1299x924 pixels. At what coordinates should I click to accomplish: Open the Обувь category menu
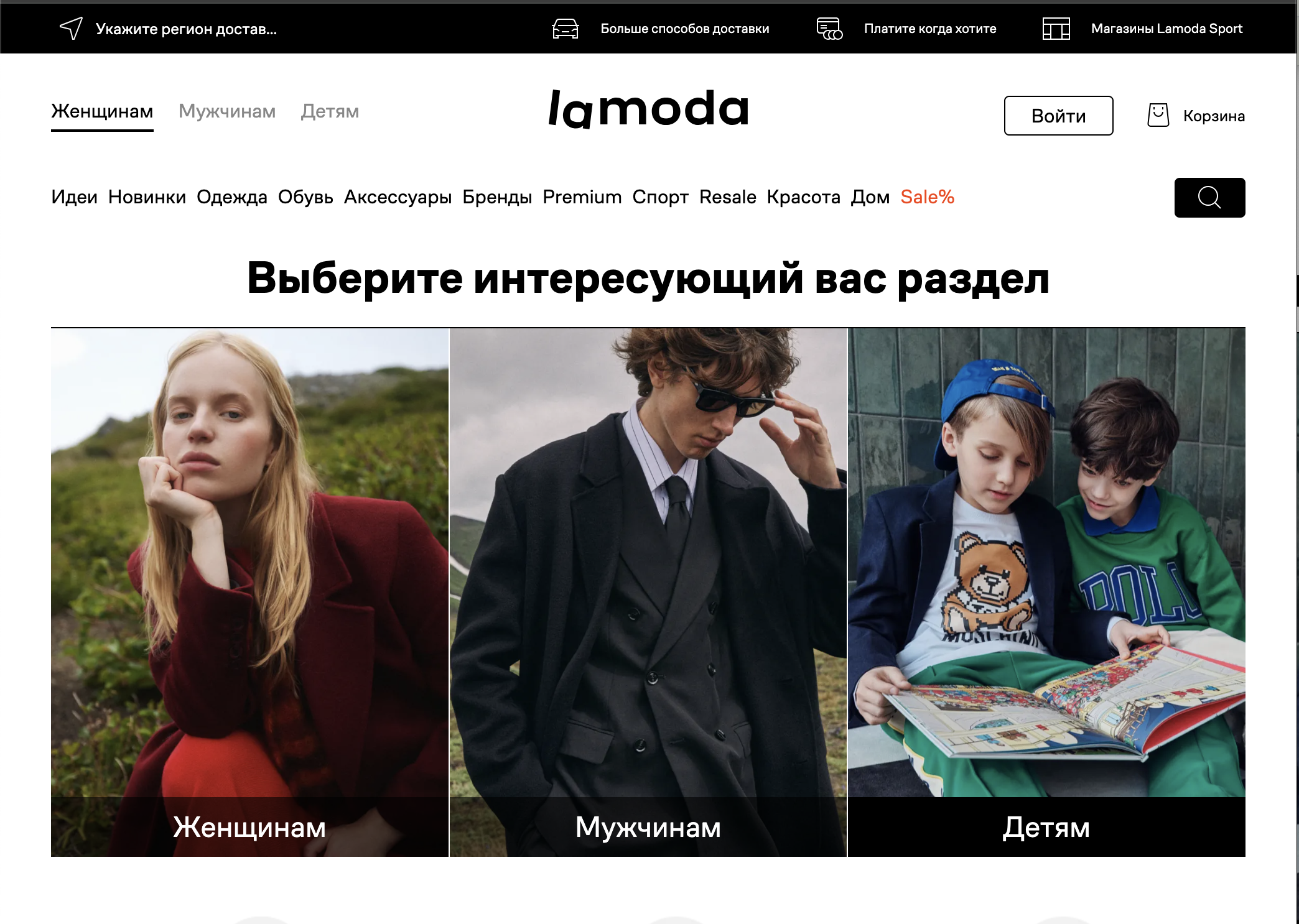pos(305,197)
